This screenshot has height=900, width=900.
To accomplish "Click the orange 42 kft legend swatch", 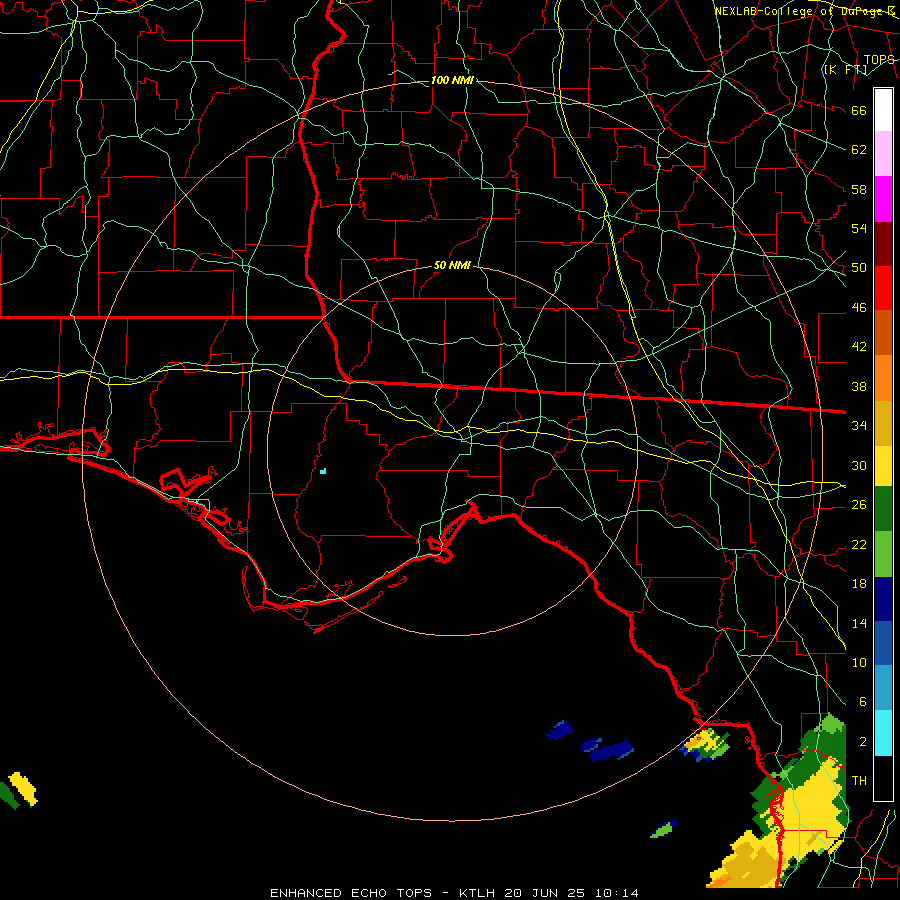I will coord(883,378).
